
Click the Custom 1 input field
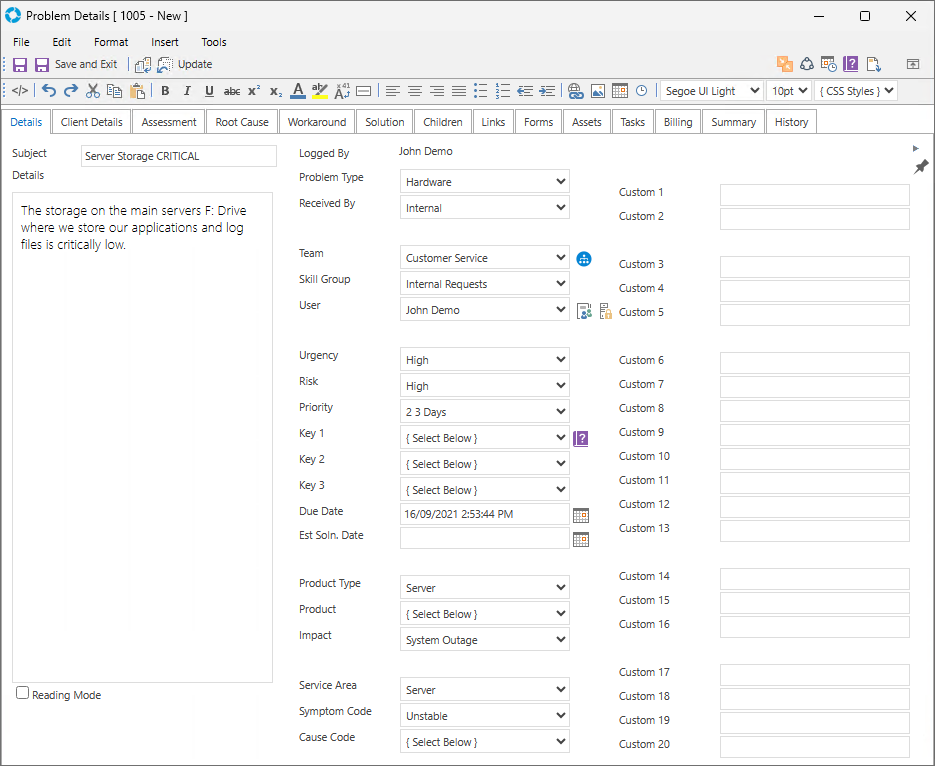pos(814,194)
